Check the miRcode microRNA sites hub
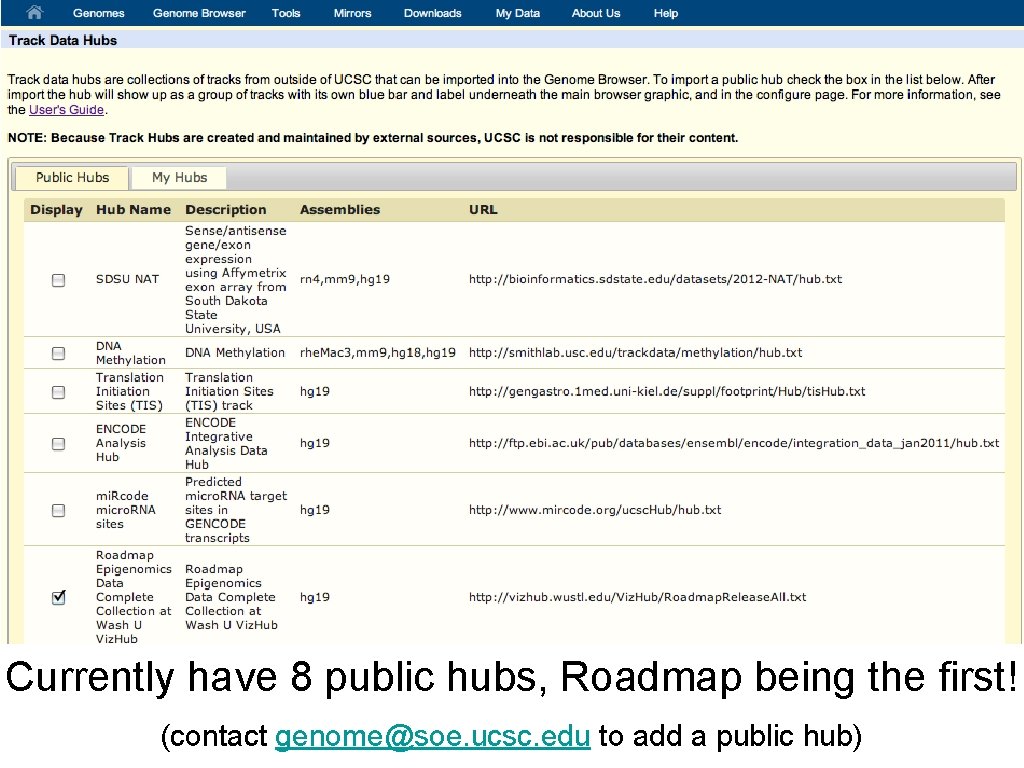Viewport: 1024px width, 768px height. coord(58,510)
